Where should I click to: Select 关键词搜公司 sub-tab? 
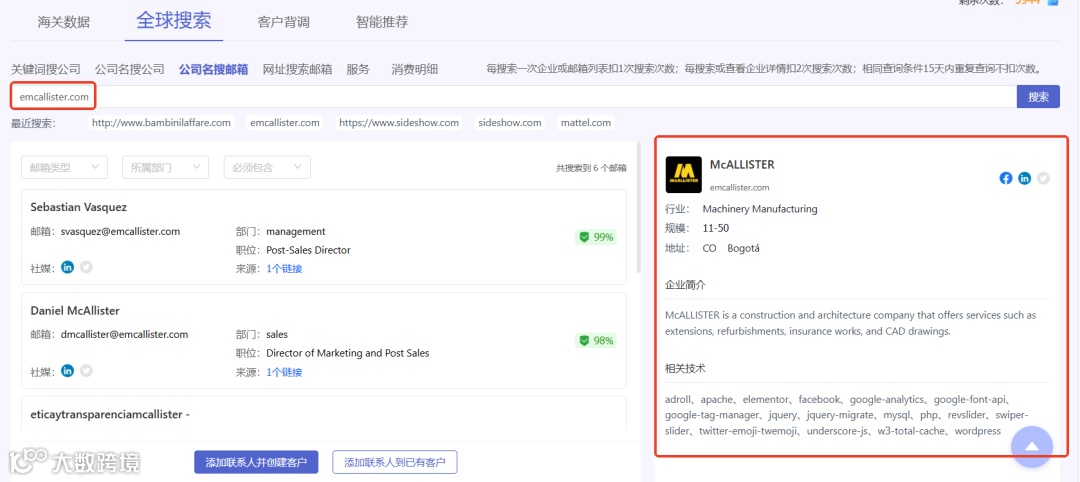[x=45, y=69]
